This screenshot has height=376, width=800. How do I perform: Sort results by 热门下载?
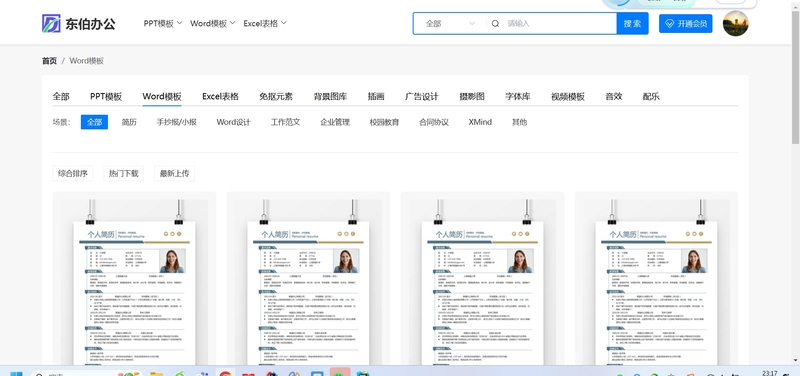123,173
